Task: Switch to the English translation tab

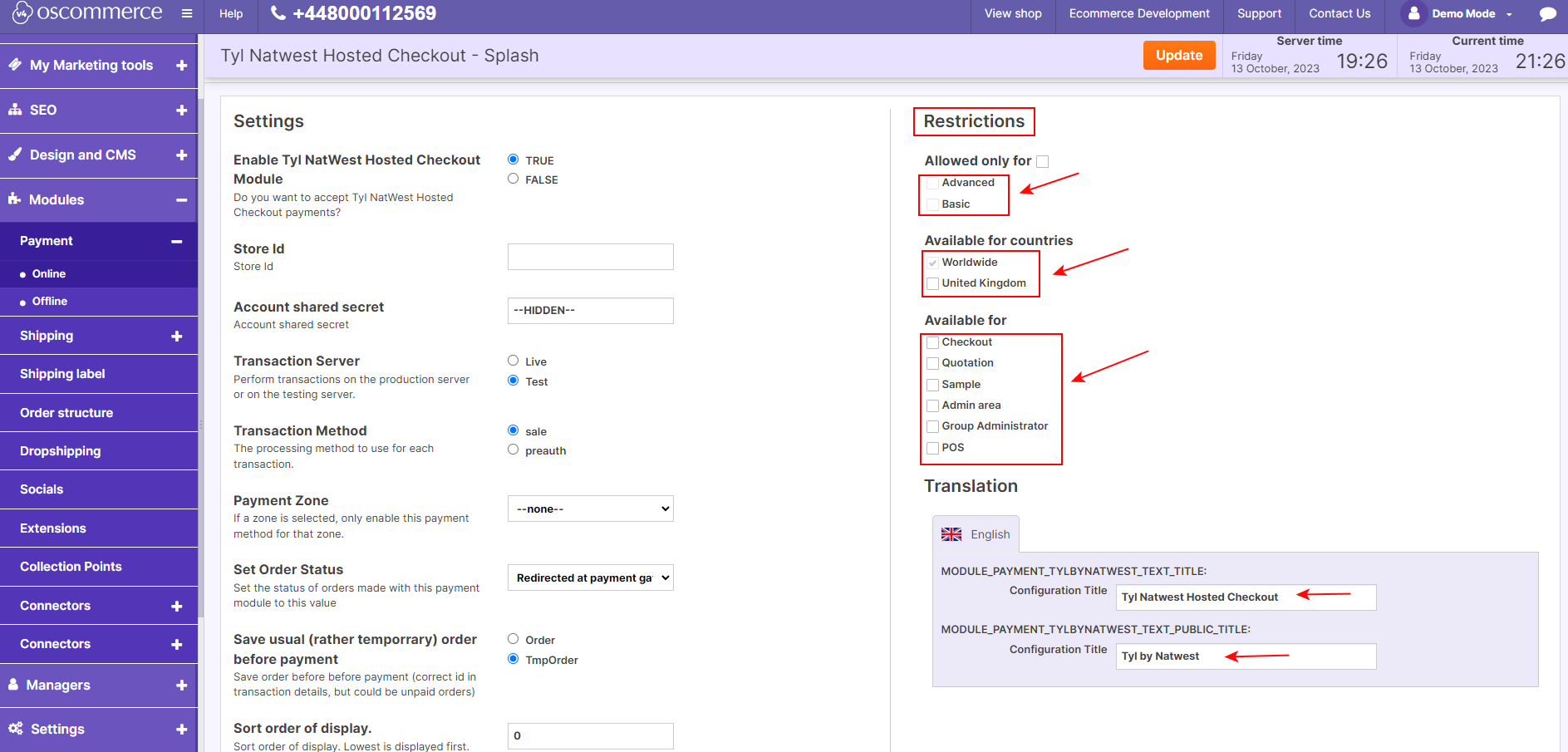Action: pos(976,534)
